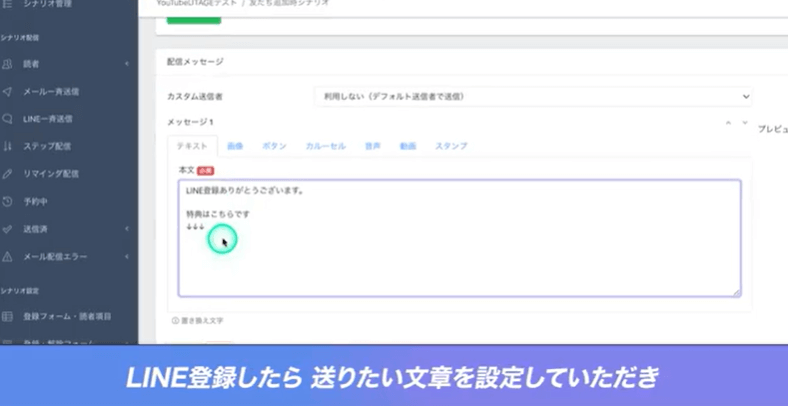Move メッセージ1 up with the up arrow
Screen dimensions: 788x406
728,123
